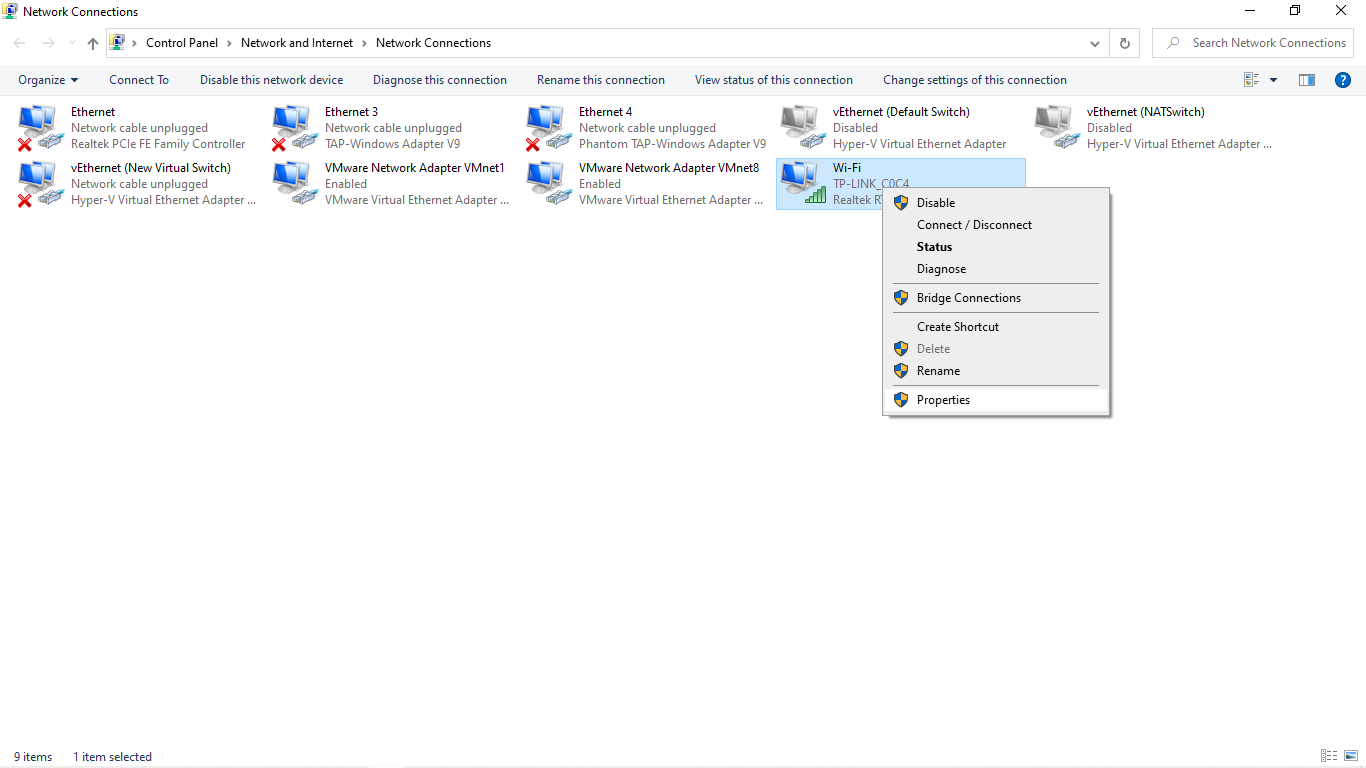Expand the breadcrumb arrow after Network and Internet

pyautogui.click(x=365, y=43)
